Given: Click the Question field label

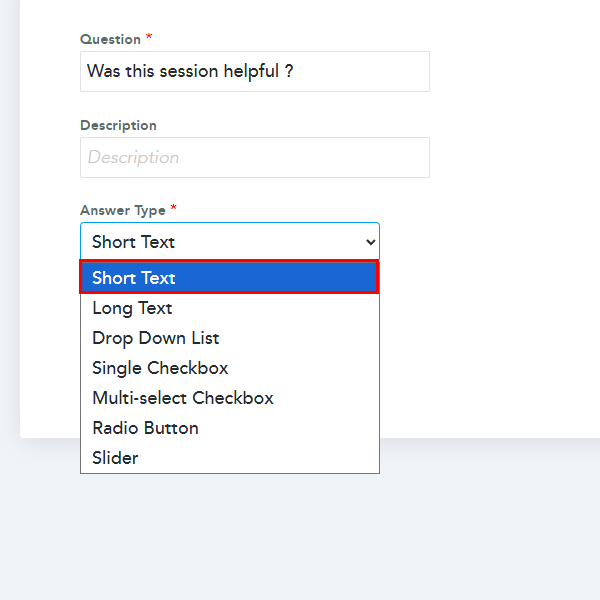Looking at the screenshot, I should (110, 40).
